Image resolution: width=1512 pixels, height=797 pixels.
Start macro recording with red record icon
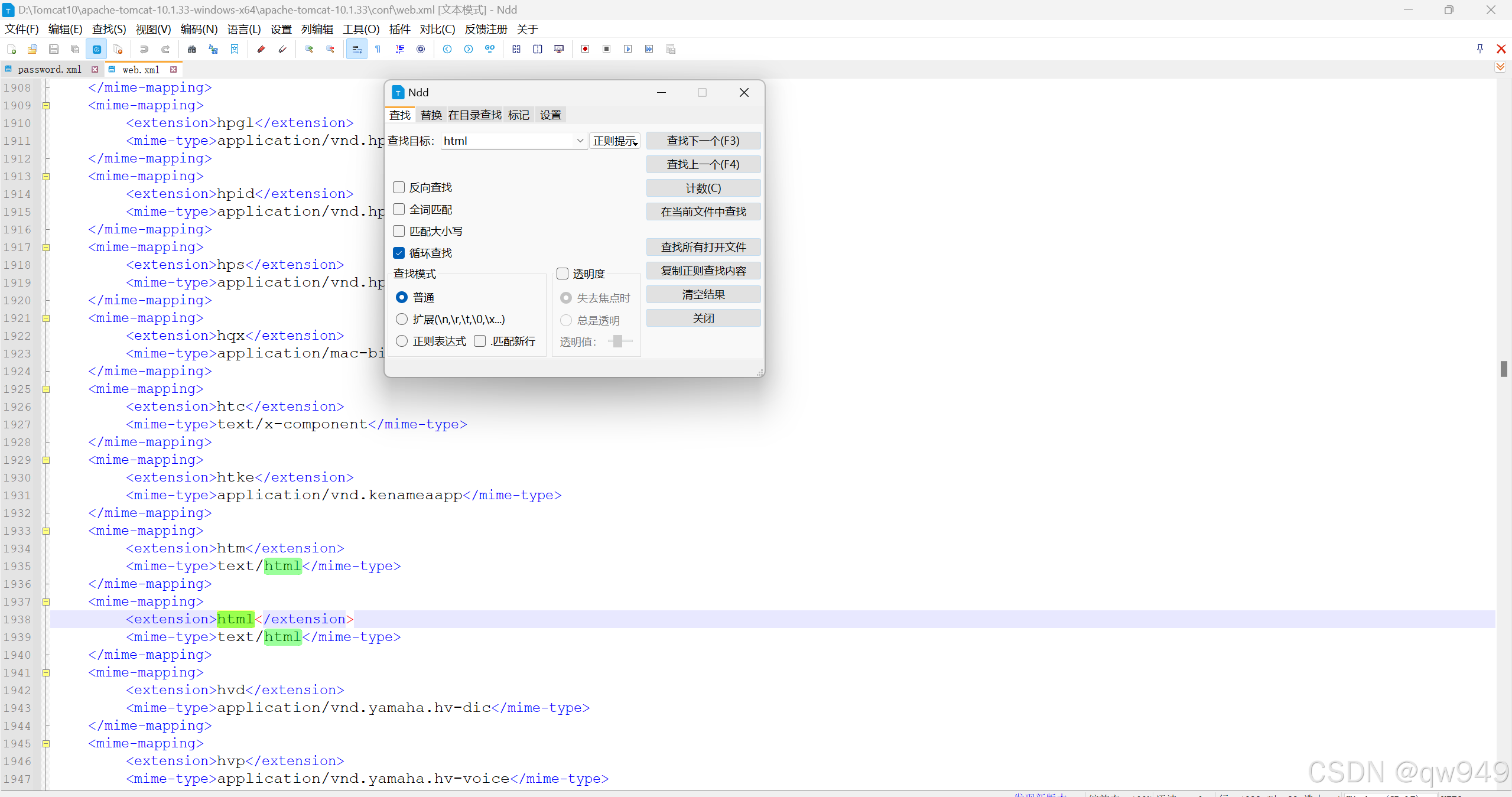pyautogui.click(x=584, y=49)
